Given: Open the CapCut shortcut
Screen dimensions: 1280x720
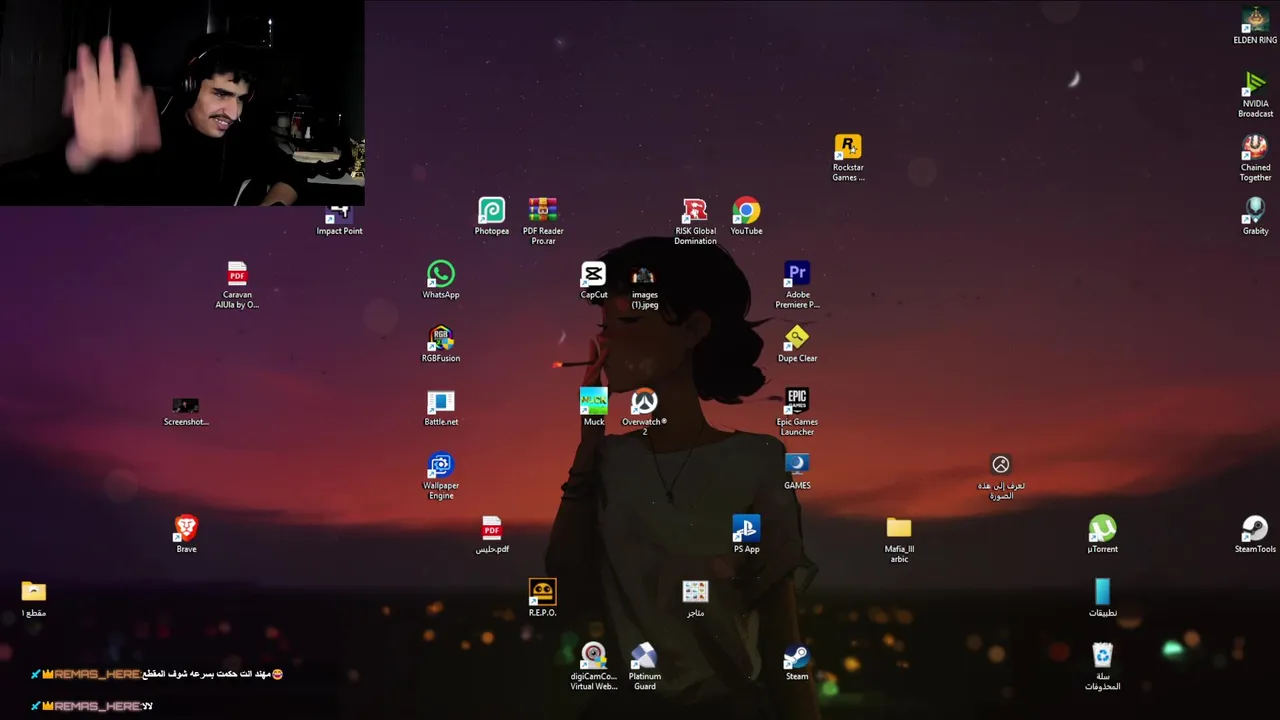Looking at the screenshot, I should click(593, 280).
